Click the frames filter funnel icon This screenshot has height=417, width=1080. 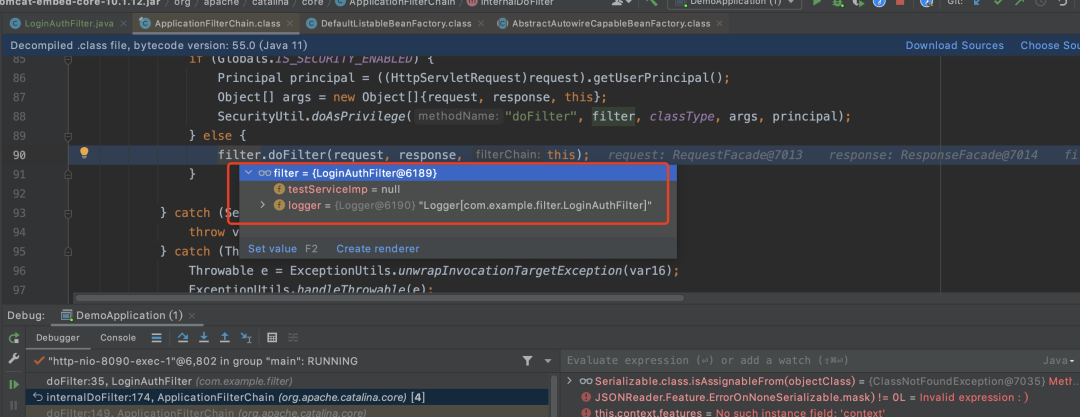point(528,360)
